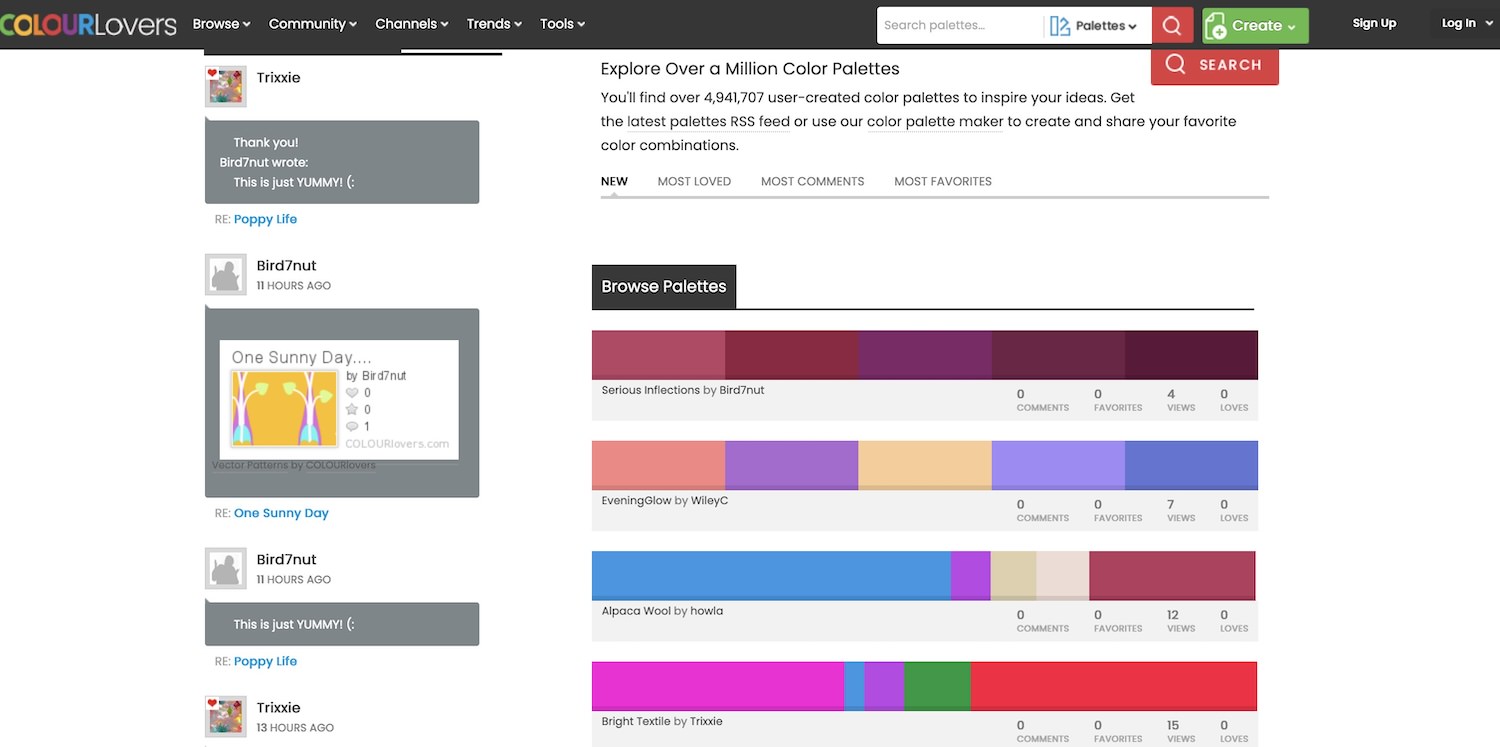This screenshot has width=1500, height=747.
Task: Click Bird7nut username above One Sunny Day preview
Action: (286, 265)
